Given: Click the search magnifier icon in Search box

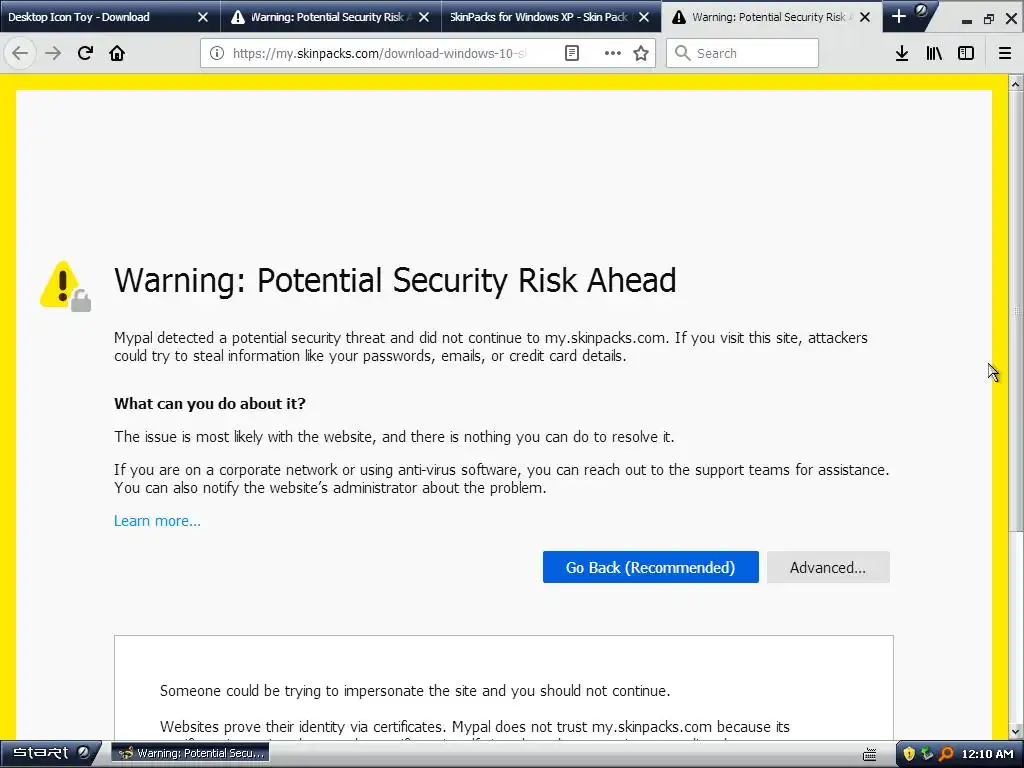Looking at the screenshot, I should (682, 53).
